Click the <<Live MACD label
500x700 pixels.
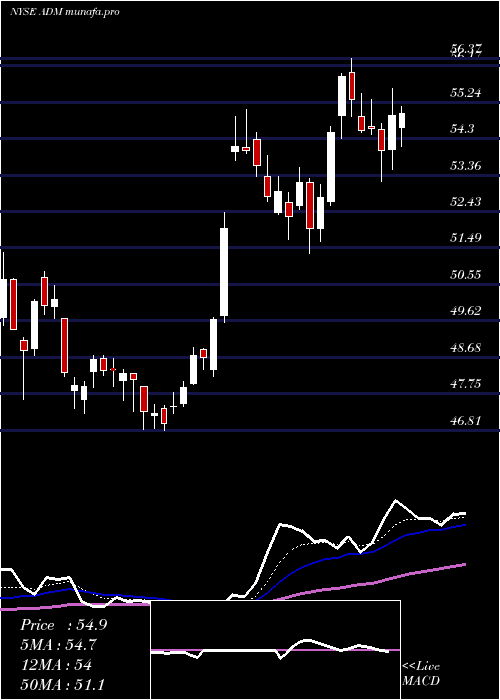(421, 673)
